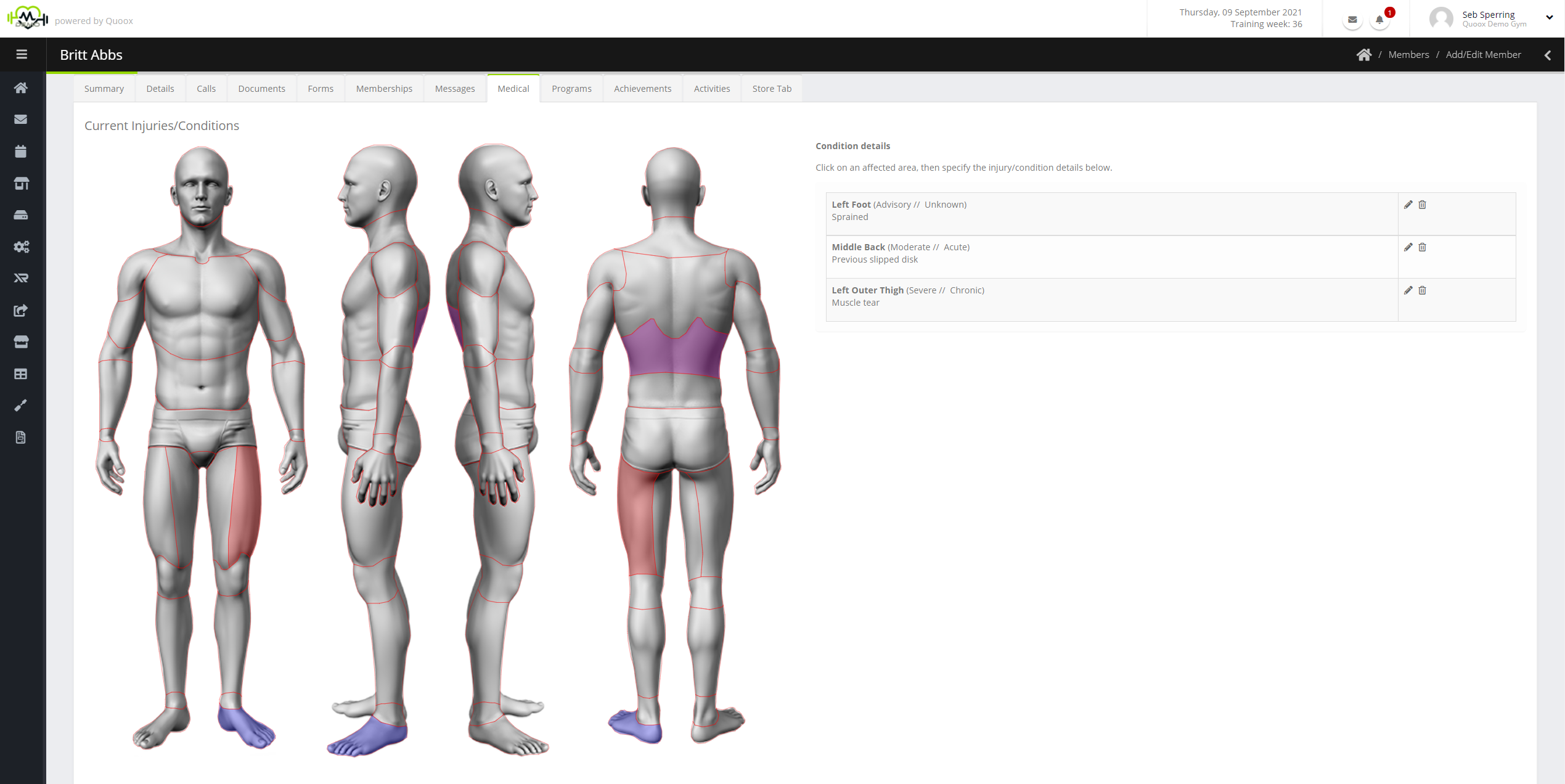The height and width of the screenshot is (784, 1565).
Task: Open the Messages envelope in the sidebar
Action: [x=22, y=119]
